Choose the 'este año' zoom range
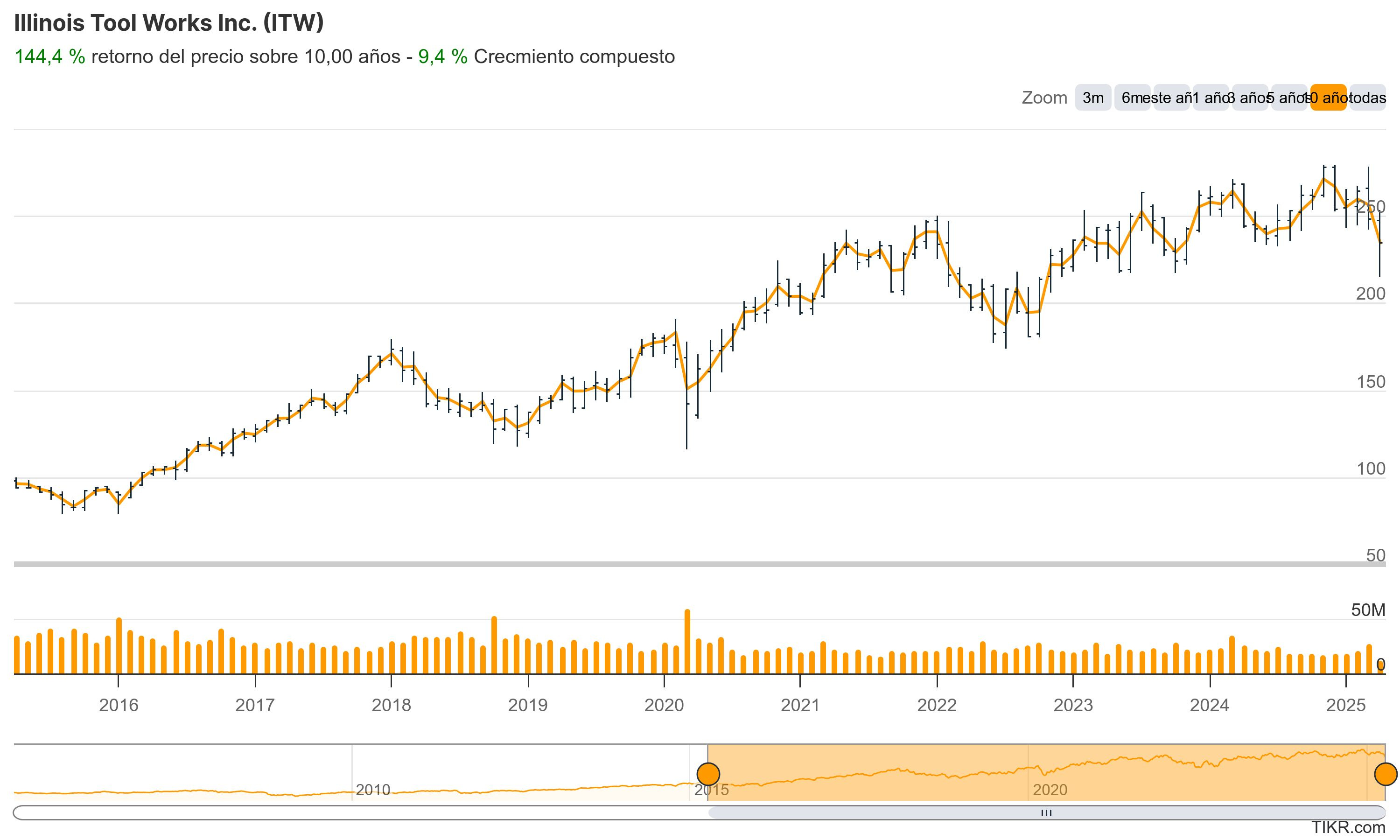1400x840 pixels. [x=1171, y=98]
